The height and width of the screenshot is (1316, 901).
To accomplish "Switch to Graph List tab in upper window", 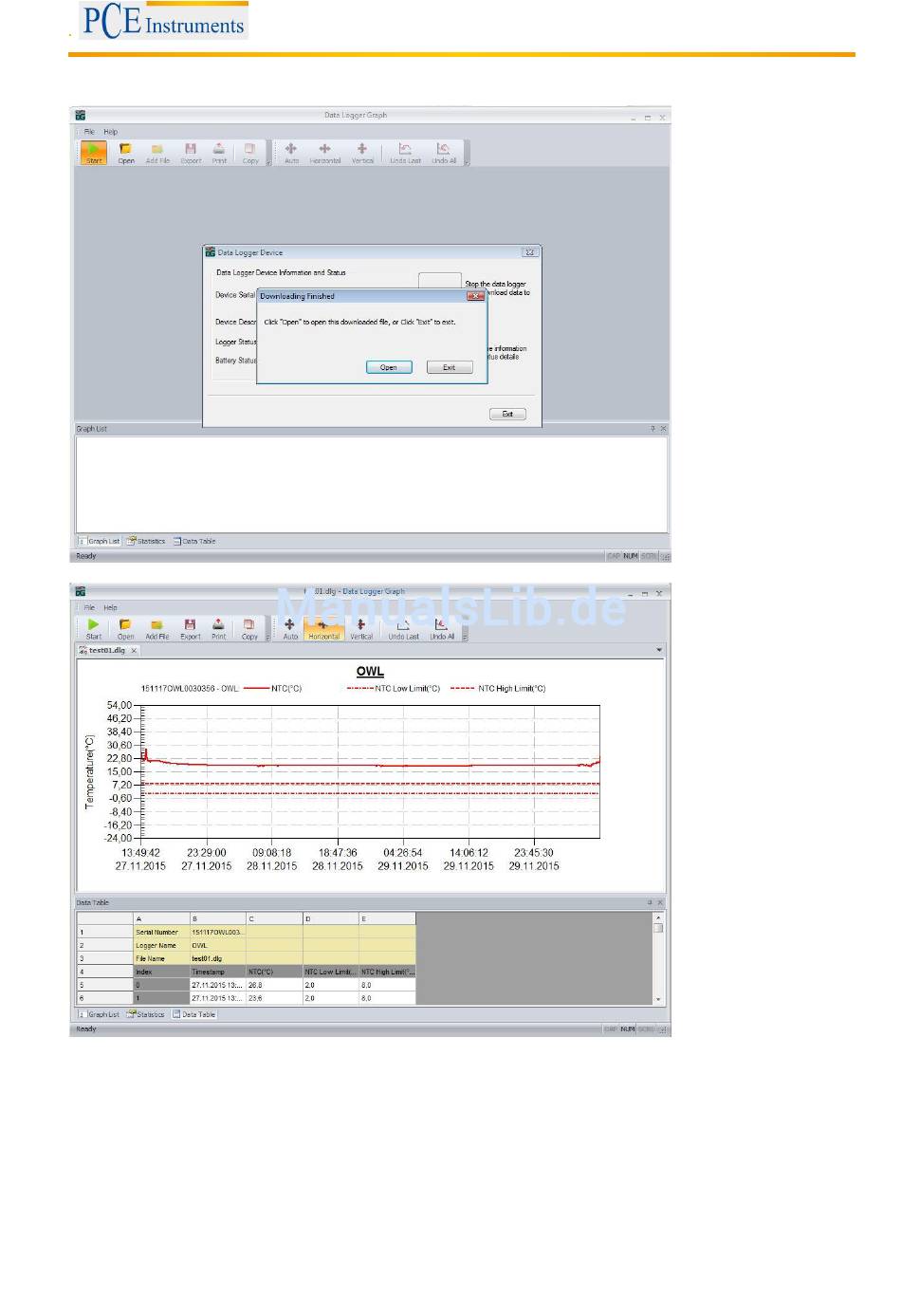I will coord(99,541).
